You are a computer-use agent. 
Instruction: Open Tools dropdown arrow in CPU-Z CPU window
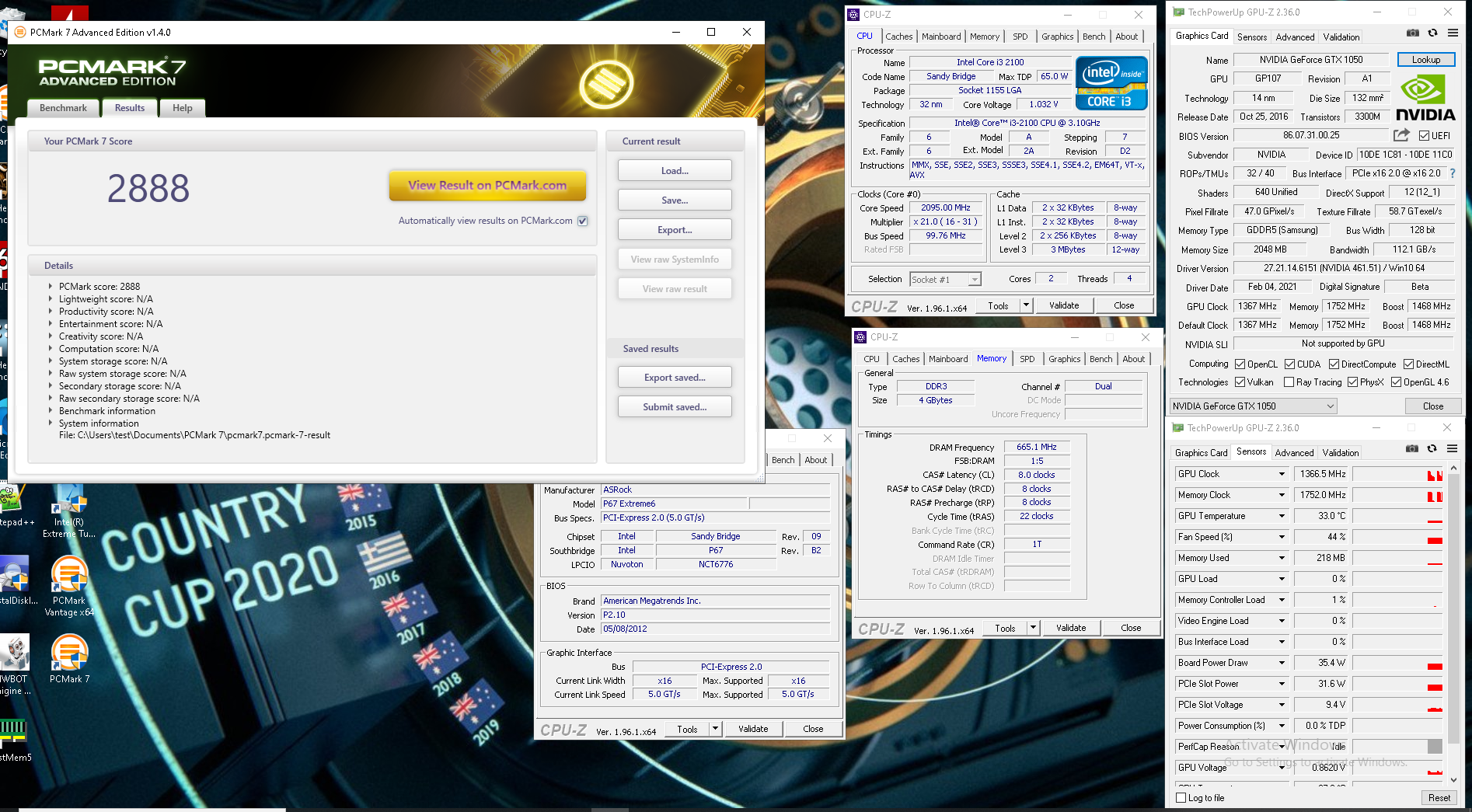(1027, 305)
